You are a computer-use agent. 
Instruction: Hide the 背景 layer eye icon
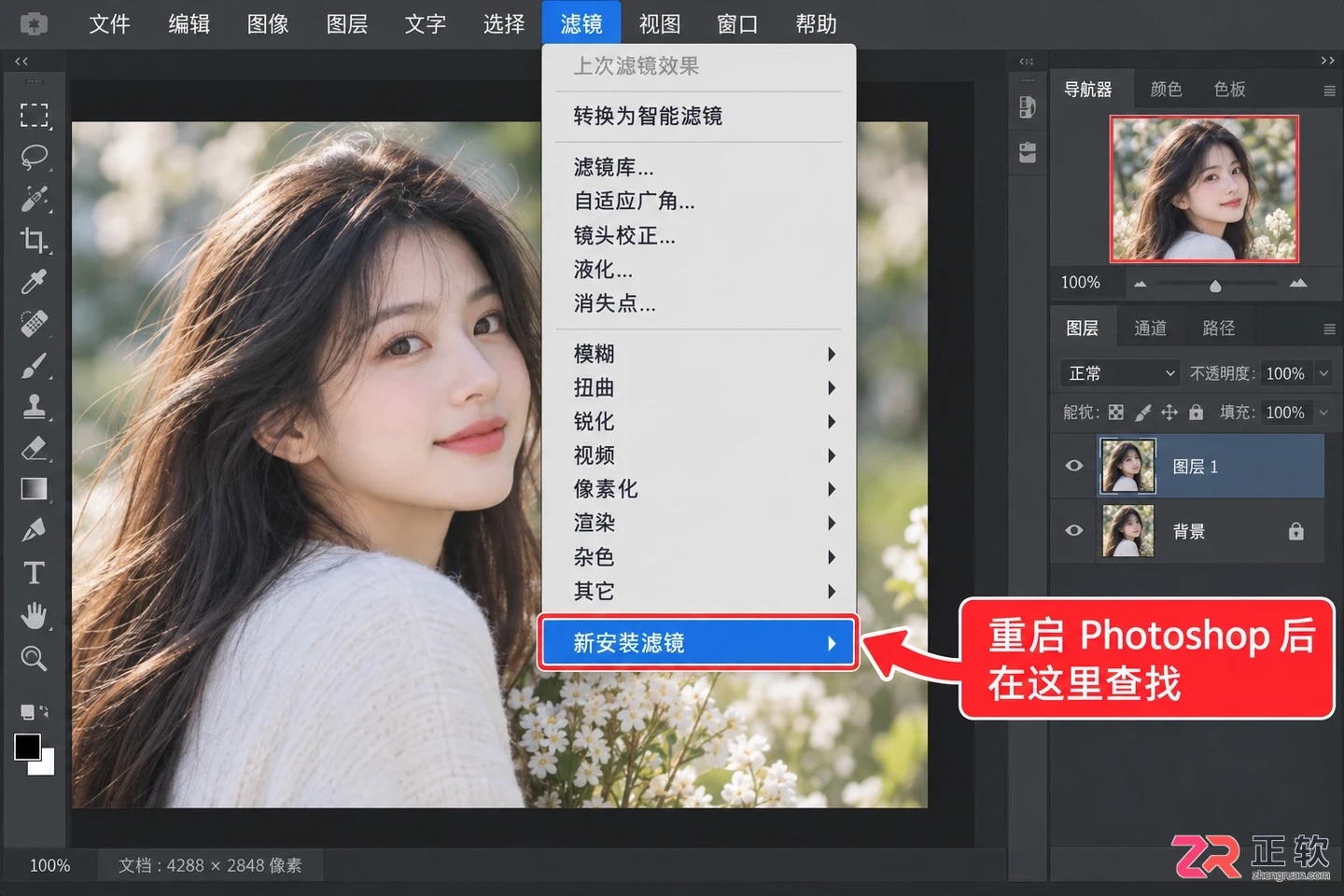1074,530
